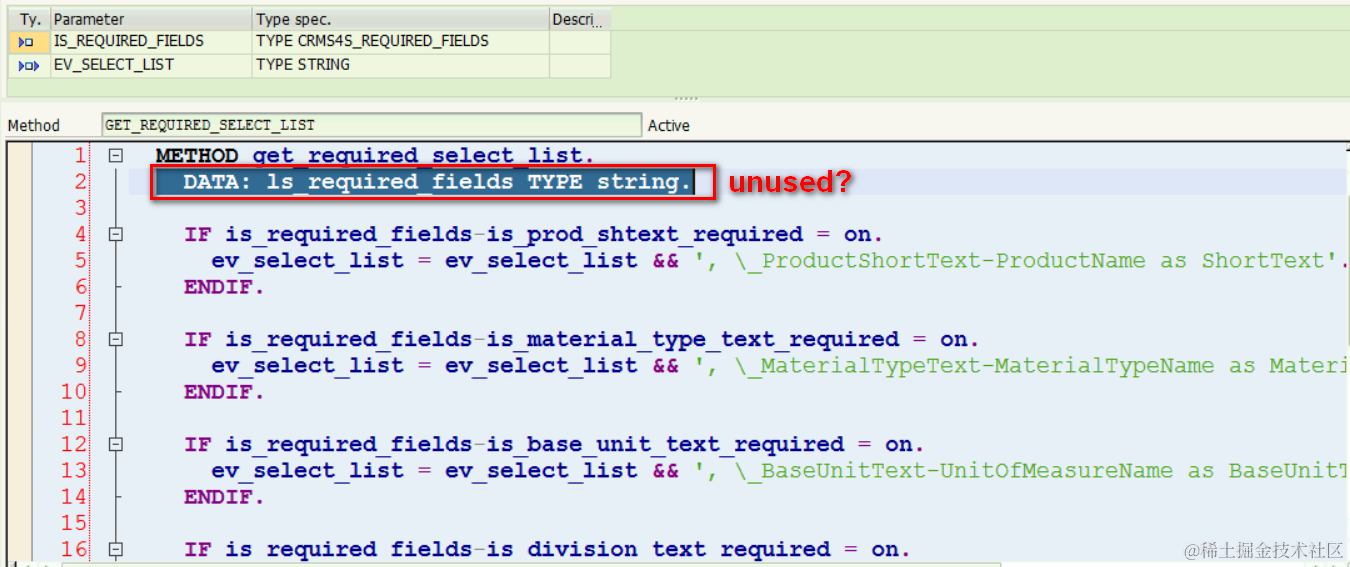The image size is (1350, 567).
Task: Collapse the METHOD get_required_select_list block
Action: [116, 156]
